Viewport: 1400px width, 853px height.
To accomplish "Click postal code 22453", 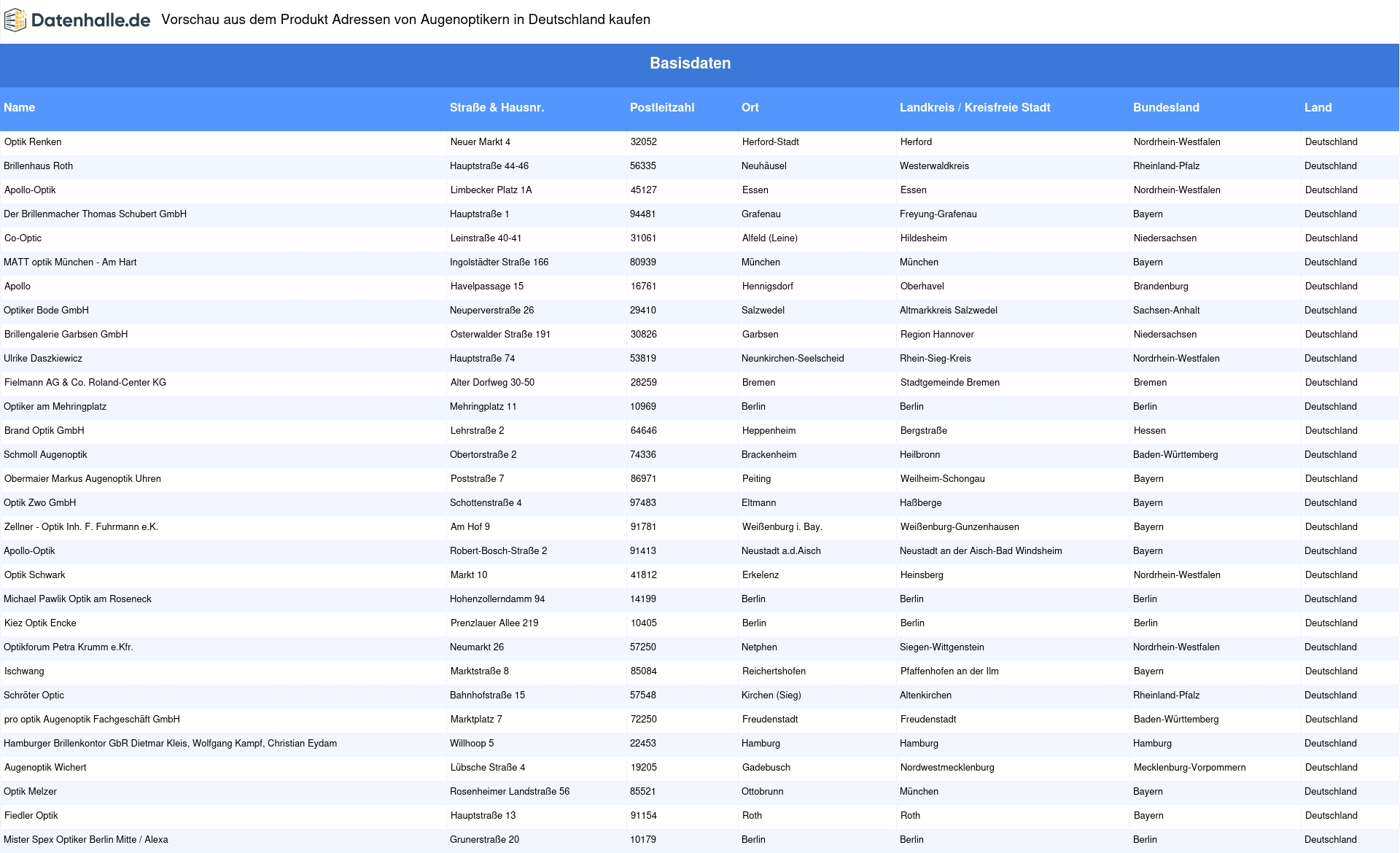I will 642,744.
